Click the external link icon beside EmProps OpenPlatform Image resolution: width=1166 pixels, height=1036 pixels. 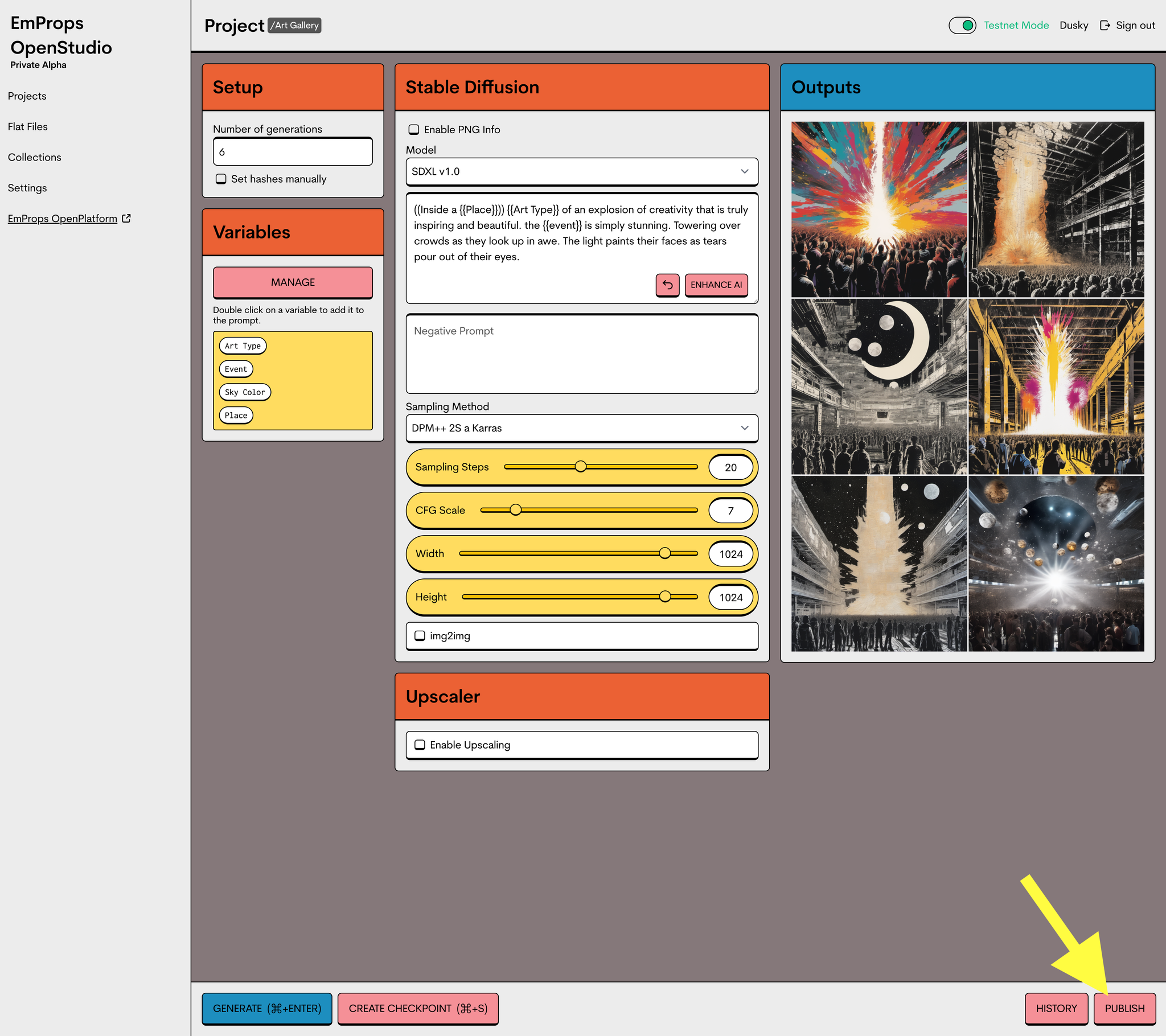(x=126, y=219)
